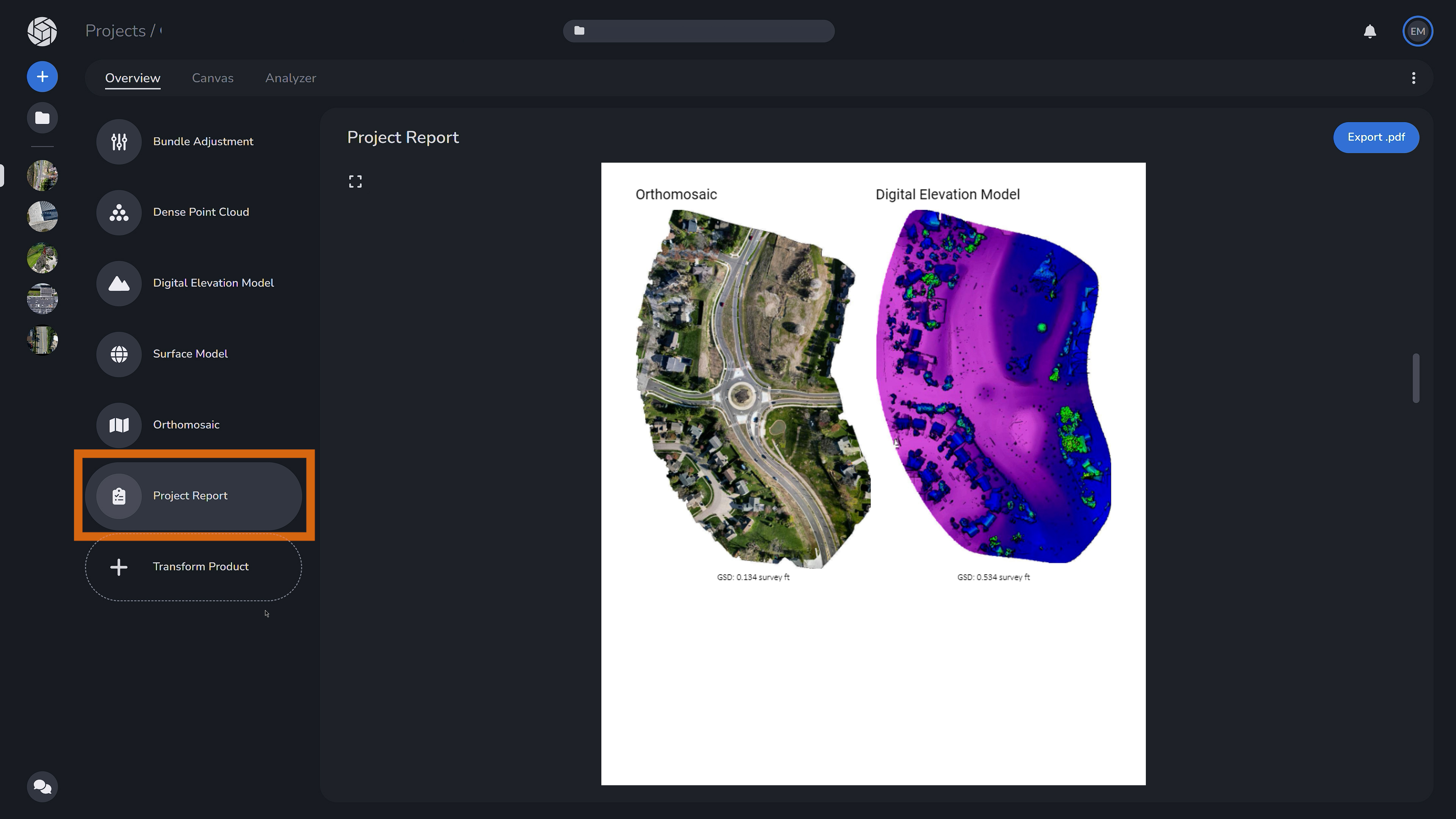Select the Project Report clipboard icon
This screenshot has height=819, width=1456.
click(x=119, y=496)
